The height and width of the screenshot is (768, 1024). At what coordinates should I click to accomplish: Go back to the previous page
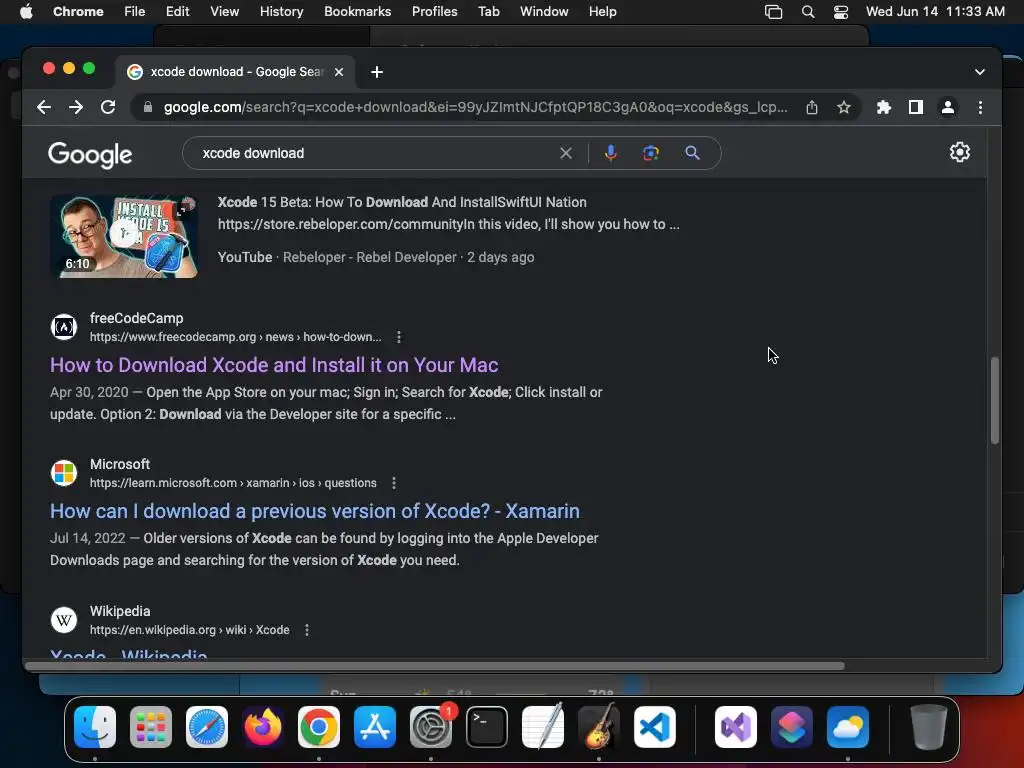pos(44,107)
